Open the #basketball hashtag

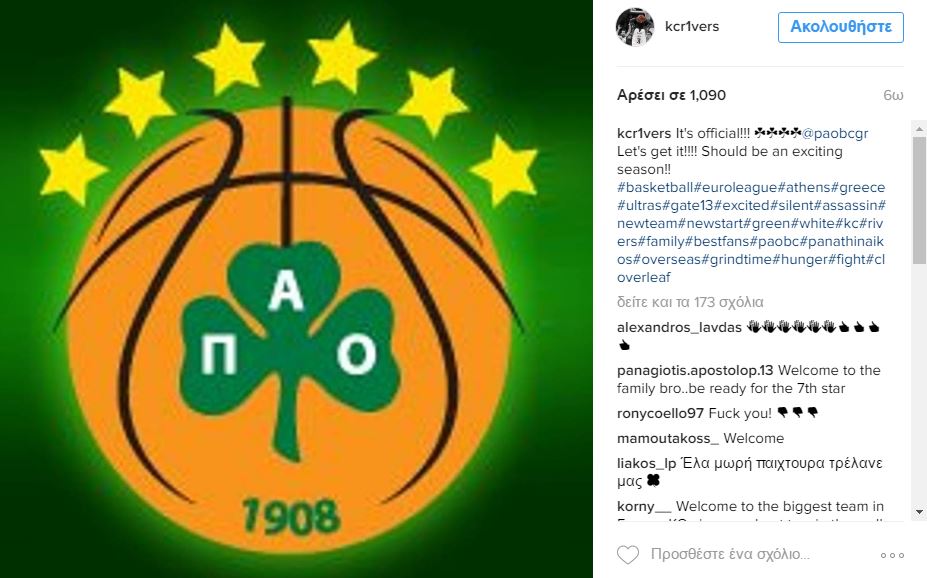click(x=655, y=187)
